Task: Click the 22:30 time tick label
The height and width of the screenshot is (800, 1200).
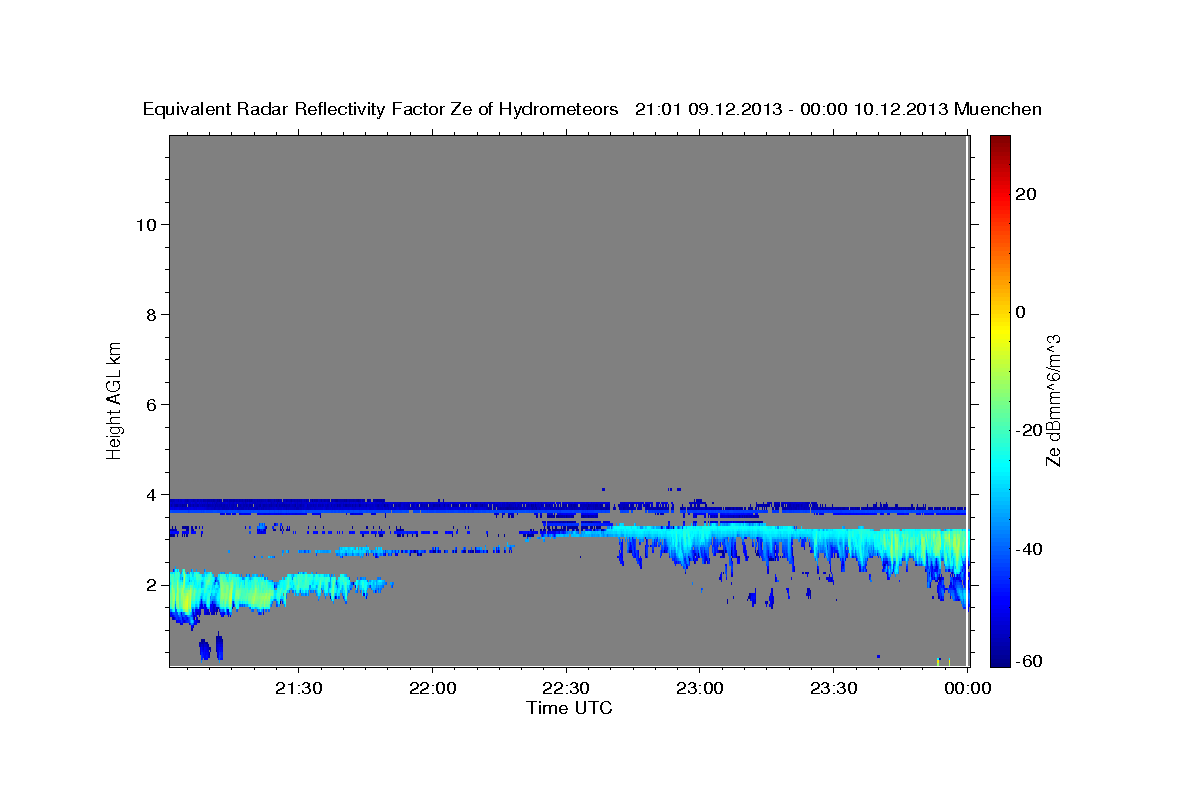Action: (566, 689)
